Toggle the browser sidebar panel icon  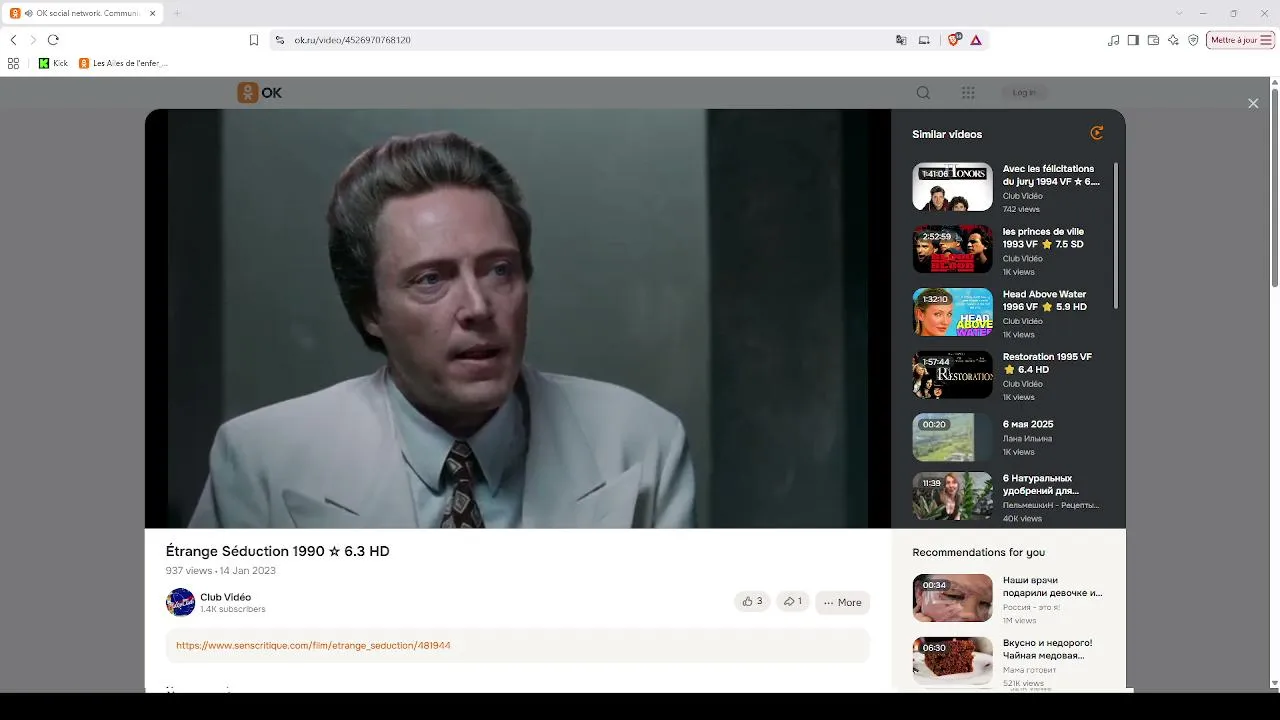pyautogui.click(x=1133, y=40)
